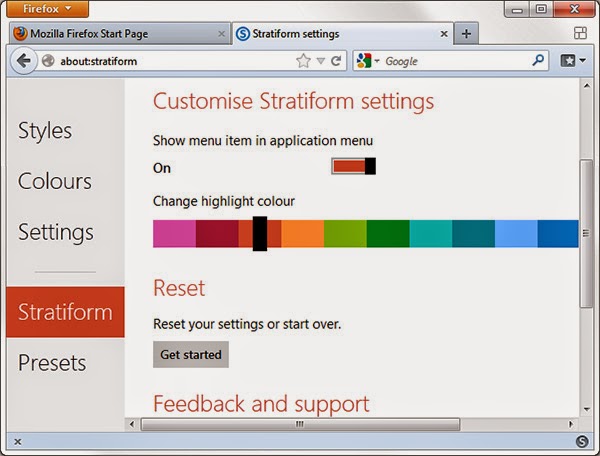Select the Stratiform sidebar item

65,312
